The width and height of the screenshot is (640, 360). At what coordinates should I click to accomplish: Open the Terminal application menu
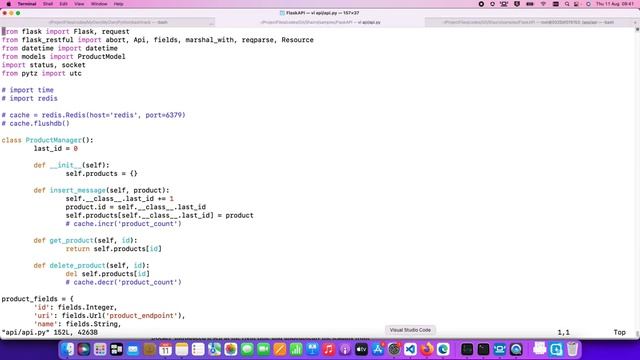tap(27, 4)
